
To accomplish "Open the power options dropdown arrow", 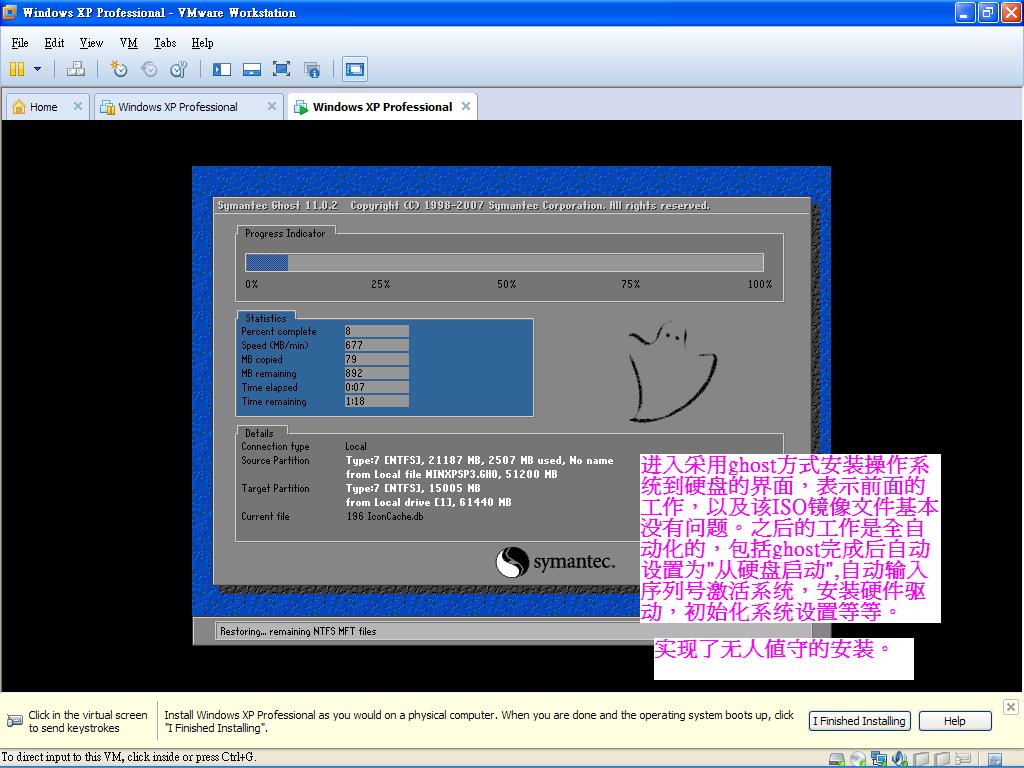I will 37,69.
